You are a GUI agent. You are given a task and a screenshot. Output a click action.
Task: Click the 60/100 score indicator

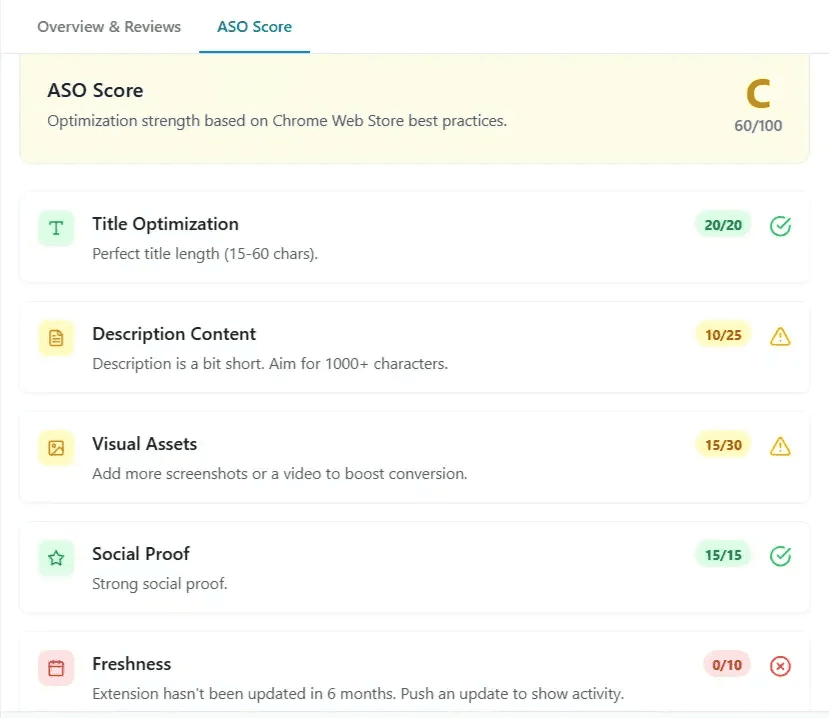coord(758,126)
